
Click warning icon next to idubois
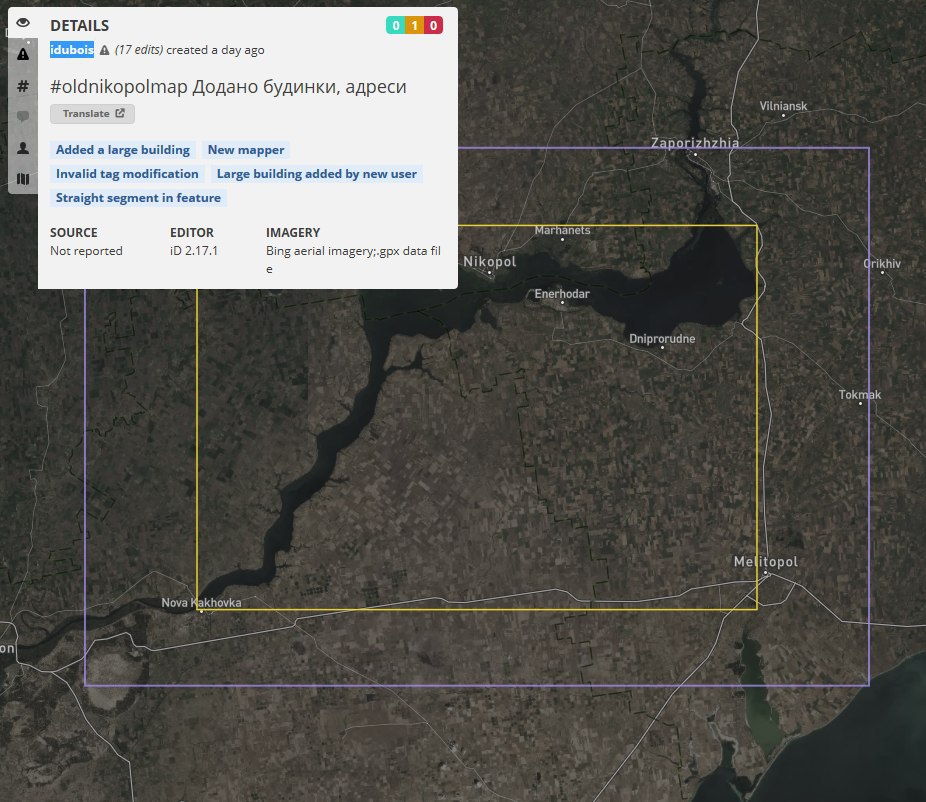(105, 50)
